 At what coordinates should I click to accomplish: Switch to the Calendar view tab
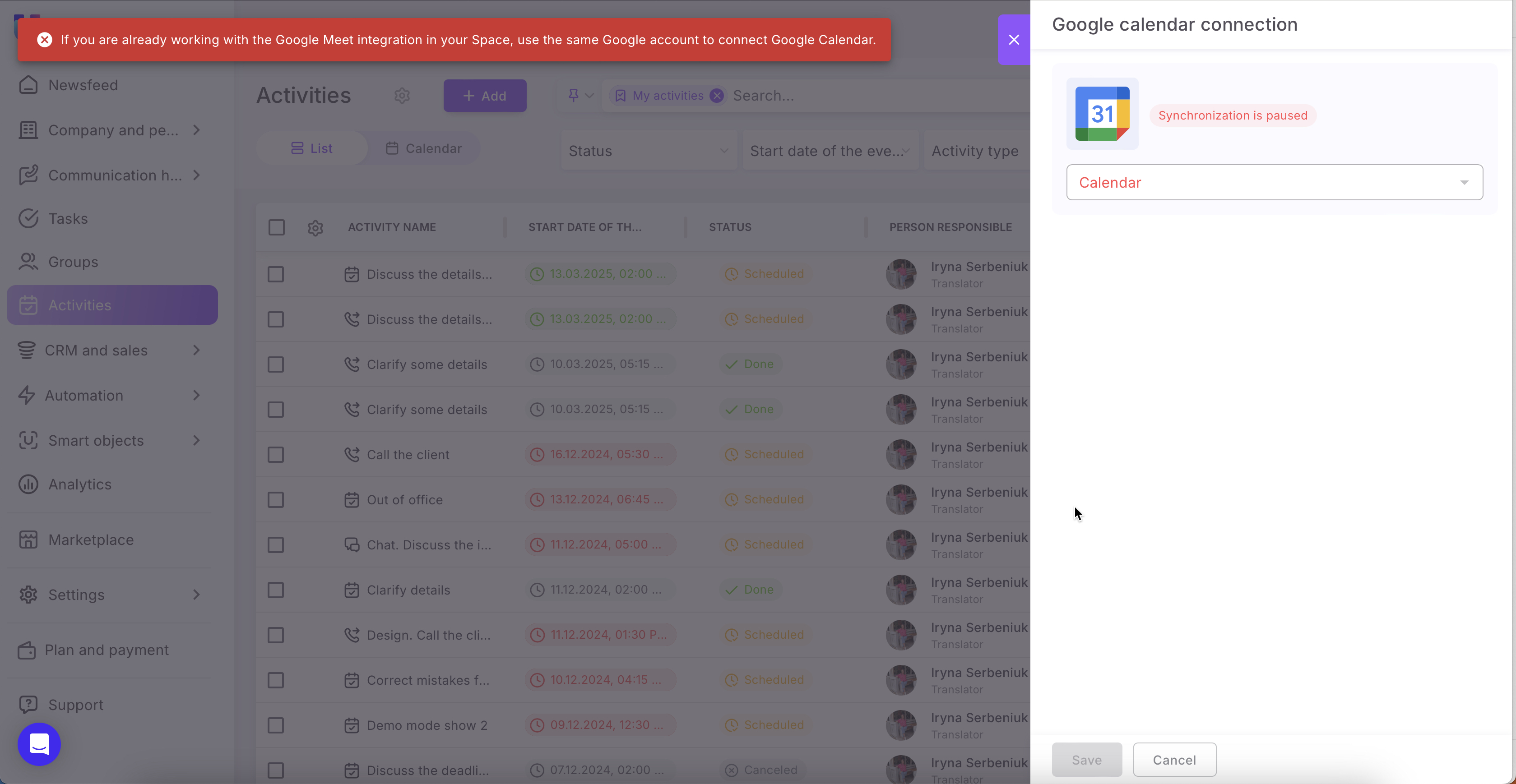tap(424, 148)
